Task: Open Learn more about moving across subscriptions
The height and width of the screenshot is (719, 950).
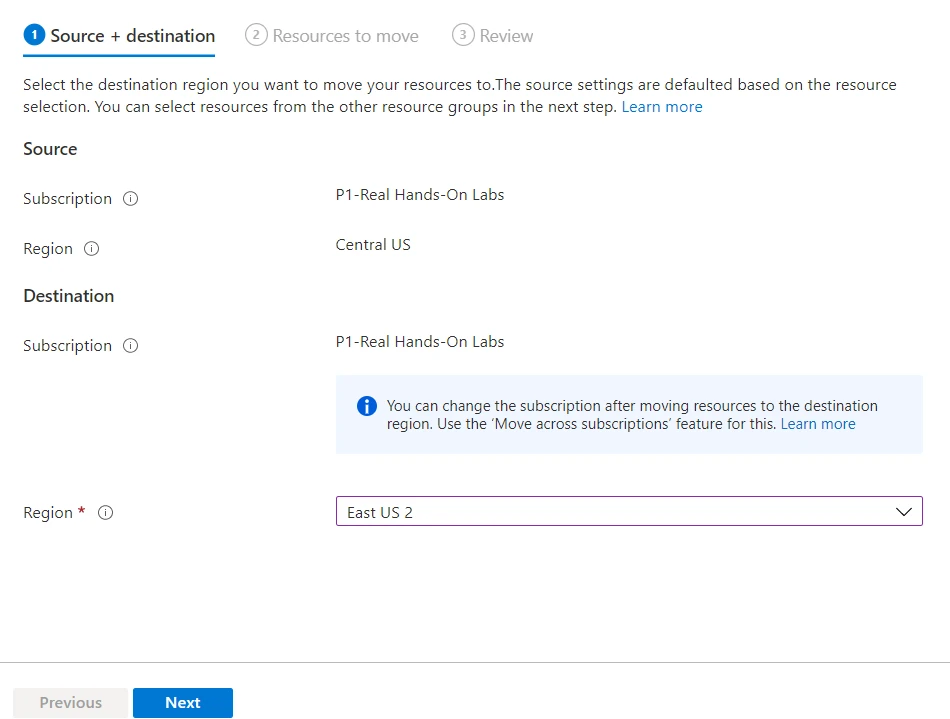Action: (818, 424)
